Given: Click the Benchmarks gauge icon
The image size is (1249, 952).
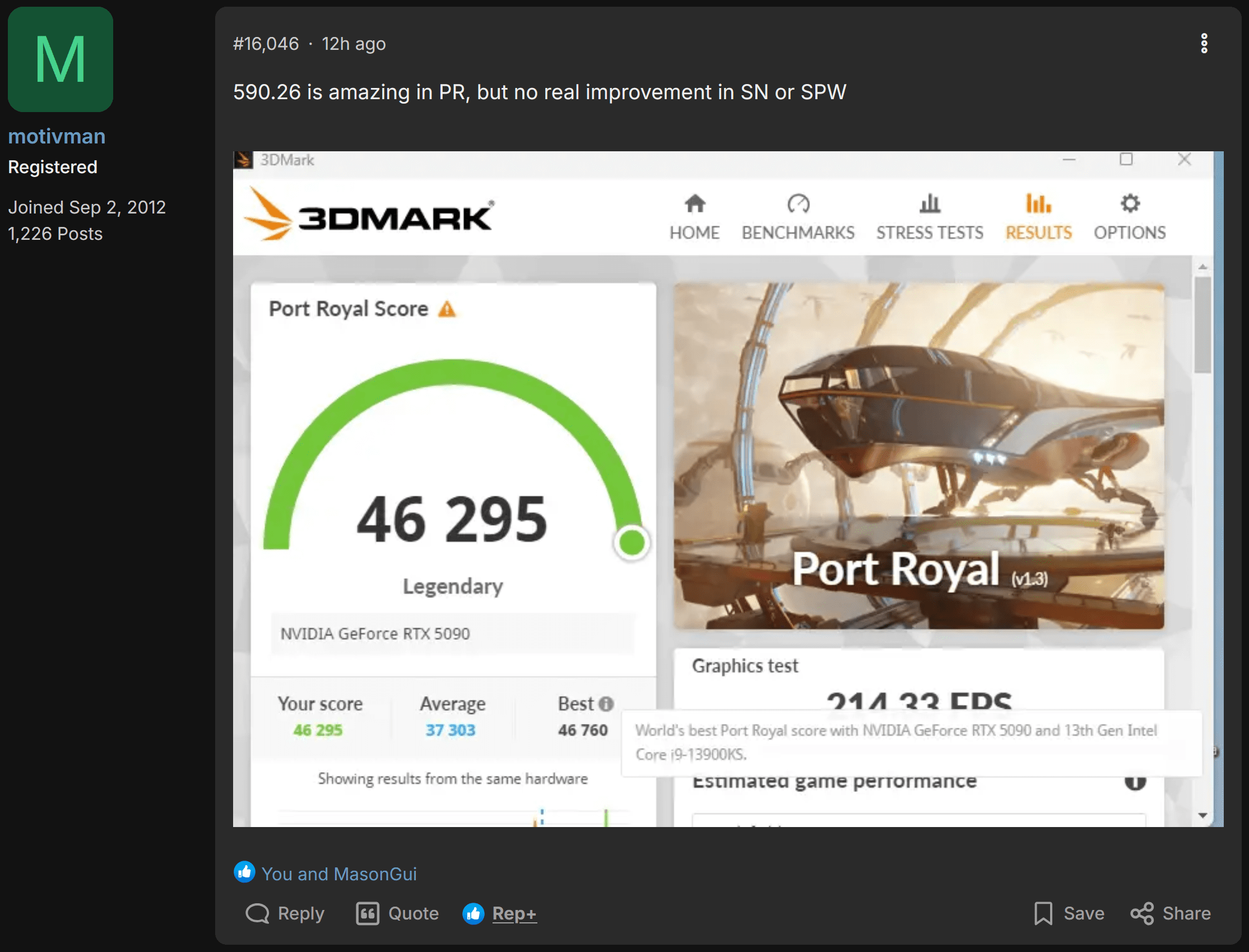Looking at the screenshot, I should 798,204.
